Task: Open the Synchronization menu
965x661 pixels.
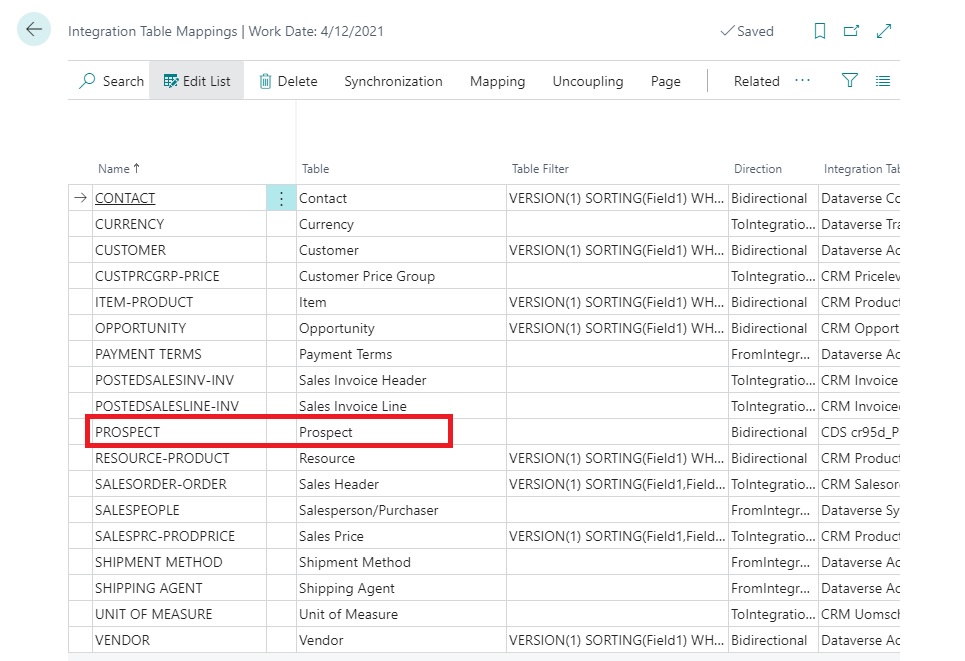Action: coord(393,81)
